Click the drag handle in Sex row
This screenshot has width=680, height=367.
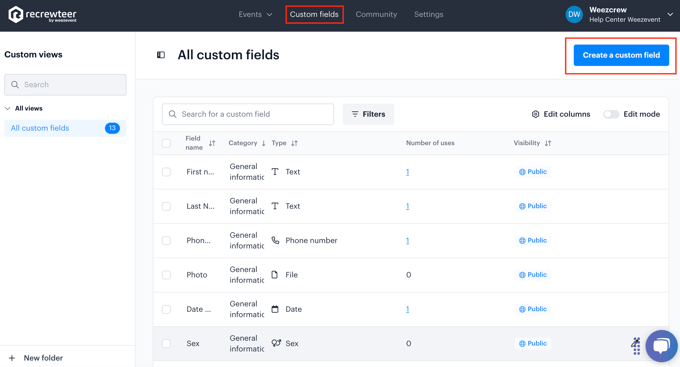coord(636,346)
